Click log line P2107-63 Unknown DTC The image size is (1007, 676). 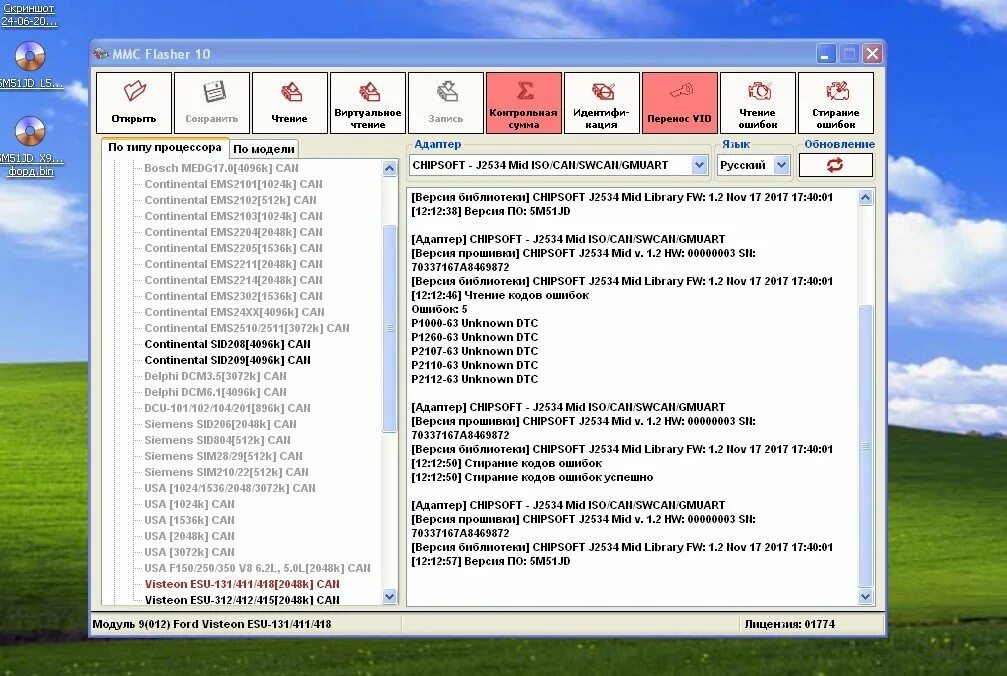tap(475, 352)
